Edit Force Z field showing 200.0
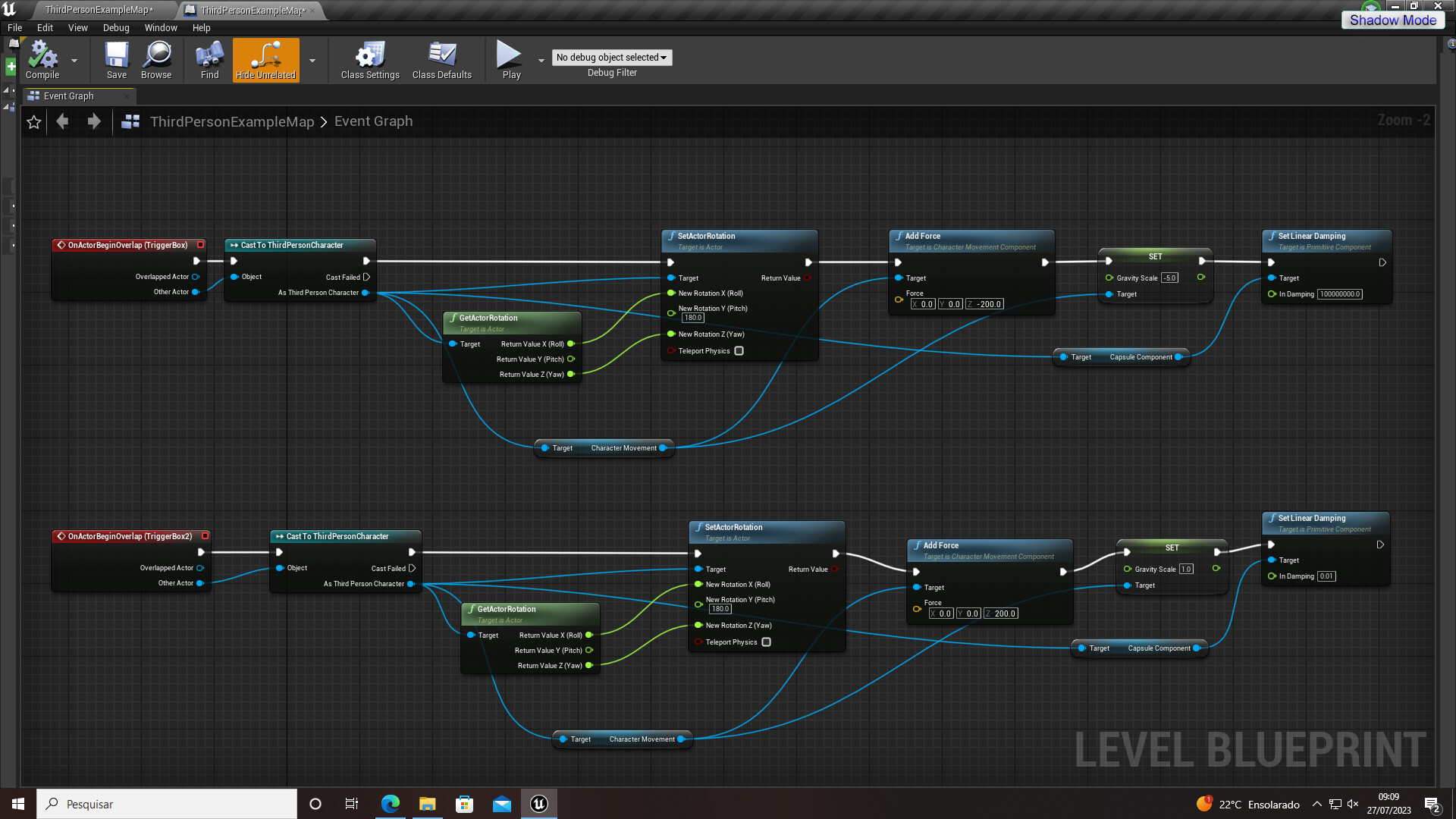This screenshot has width=1456, height=819. [x=1001, y=613]
